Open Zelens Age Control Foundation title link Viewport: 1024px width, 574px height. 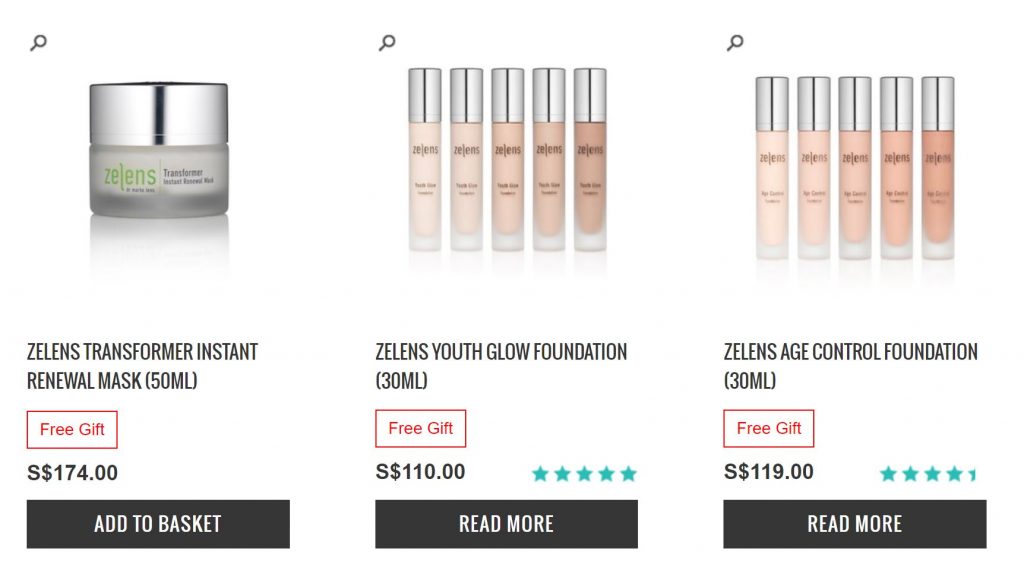(x=850, y=366)
